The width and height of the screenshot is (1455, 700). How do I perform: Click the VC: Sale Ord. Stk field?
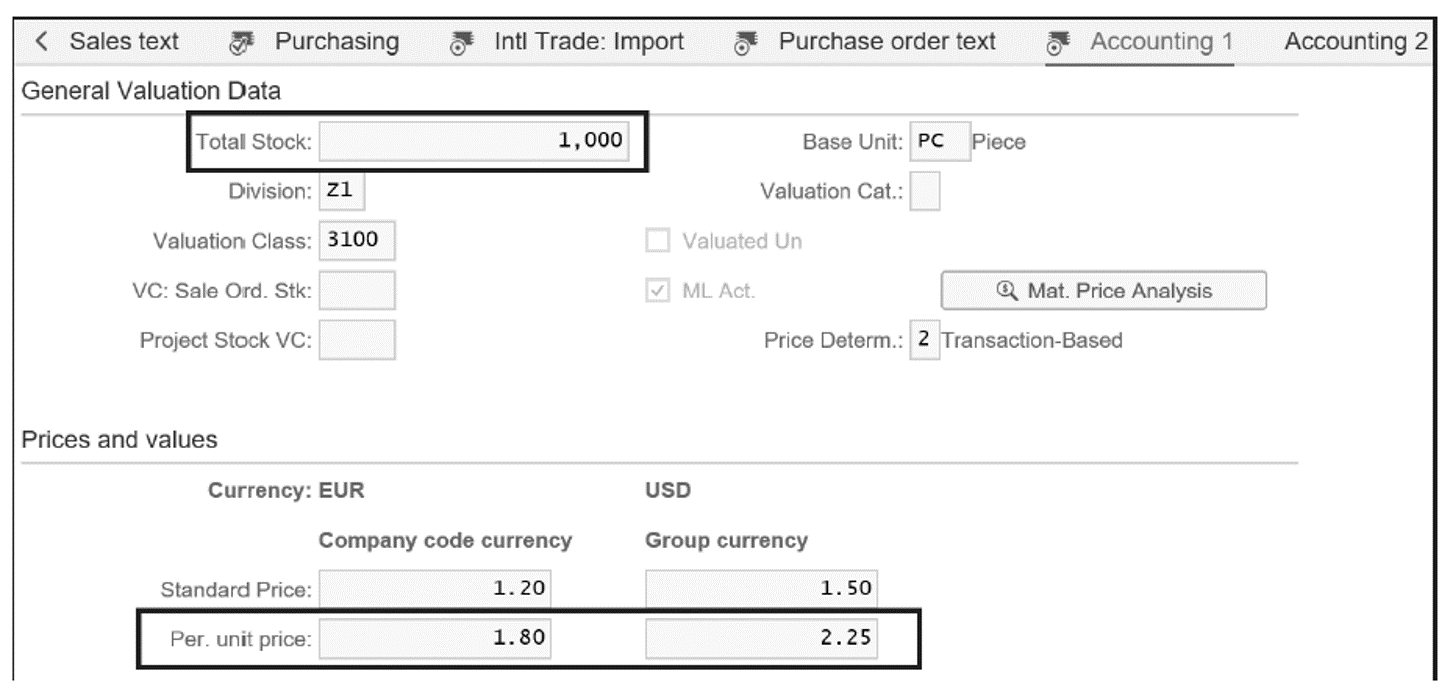[x=356, y=290]
